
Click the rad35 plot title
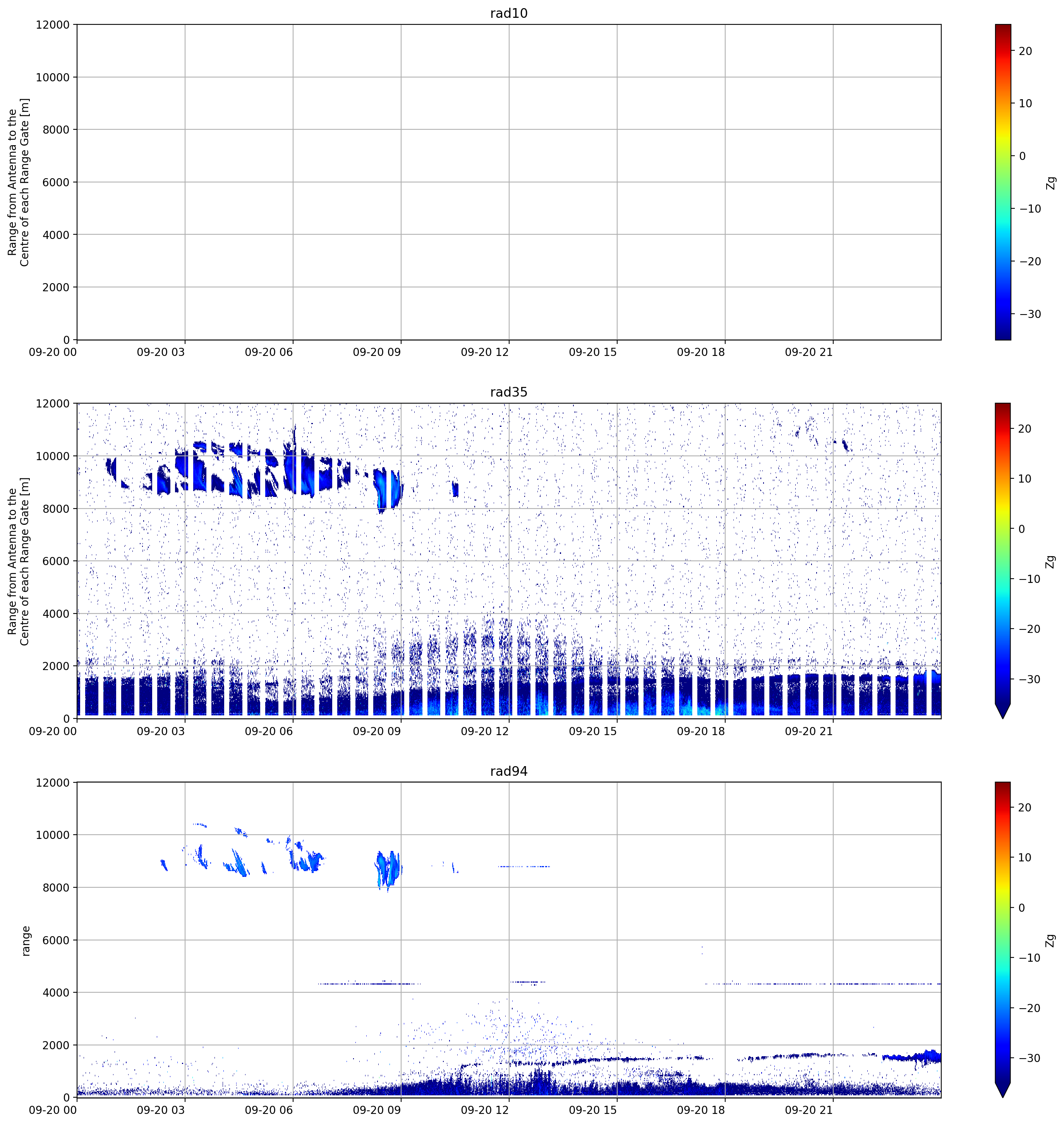point(509,392)
